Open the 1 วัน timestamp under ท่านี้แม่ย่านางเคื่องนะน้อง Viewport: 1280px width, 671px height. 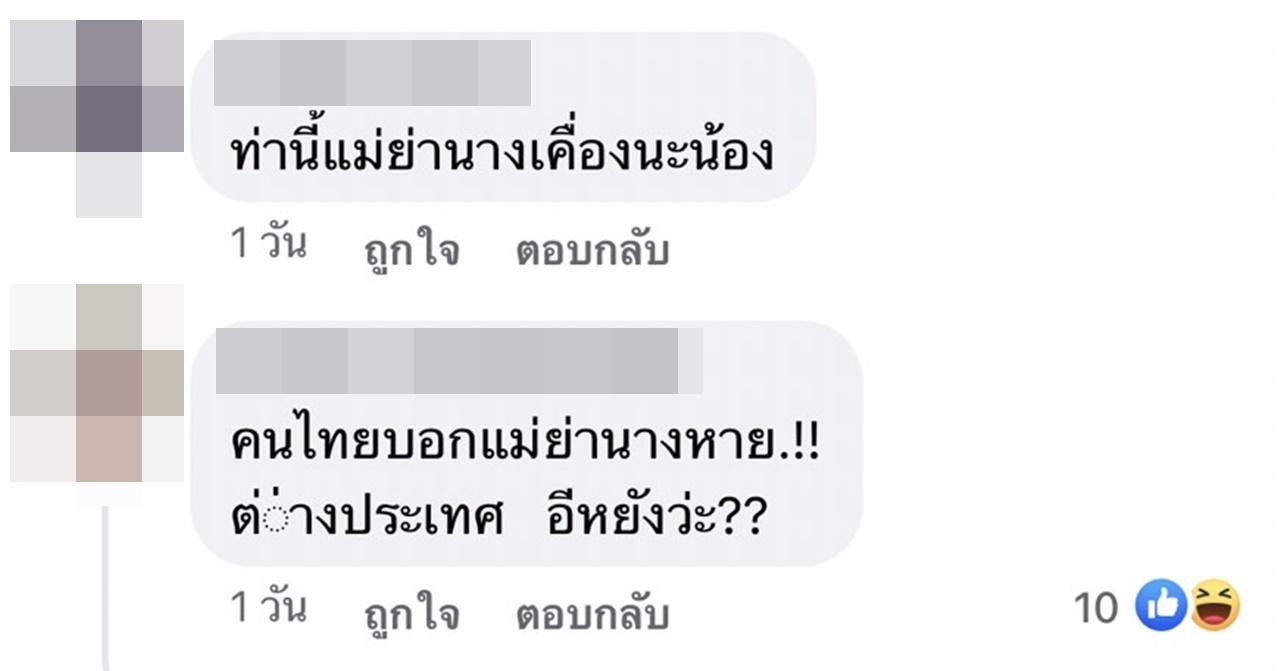(269, 244)
